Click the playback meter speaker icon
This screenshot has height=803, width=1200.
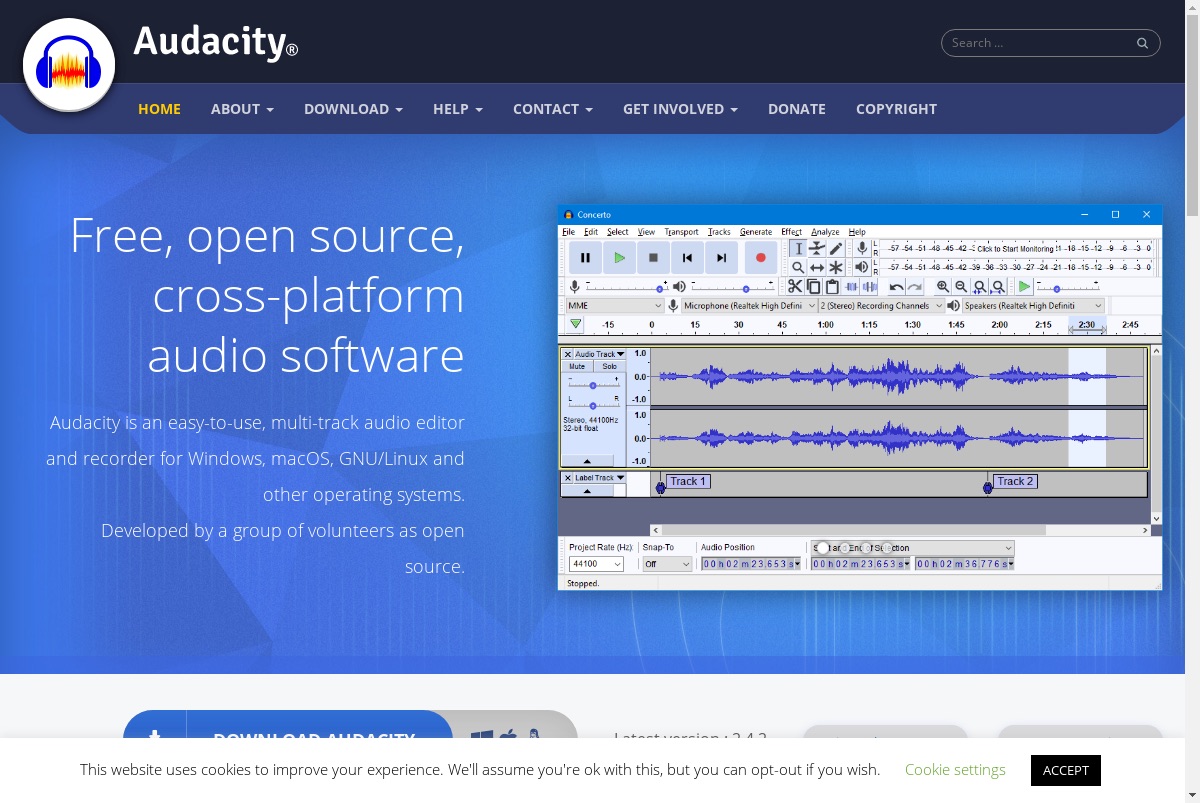[x=862, y=267]
